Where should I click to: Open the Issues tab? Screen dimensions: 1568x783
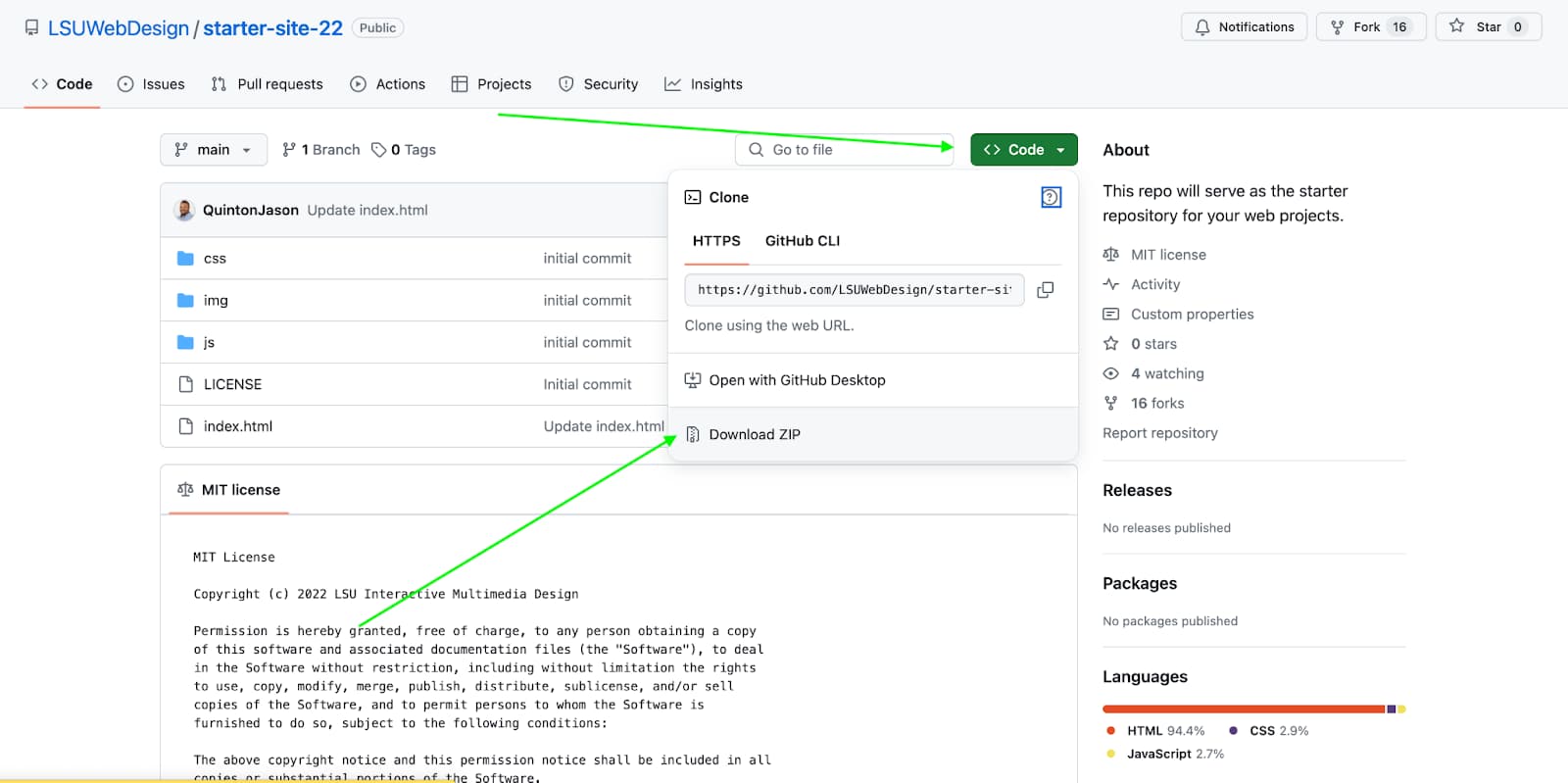[x=151, y=84]
